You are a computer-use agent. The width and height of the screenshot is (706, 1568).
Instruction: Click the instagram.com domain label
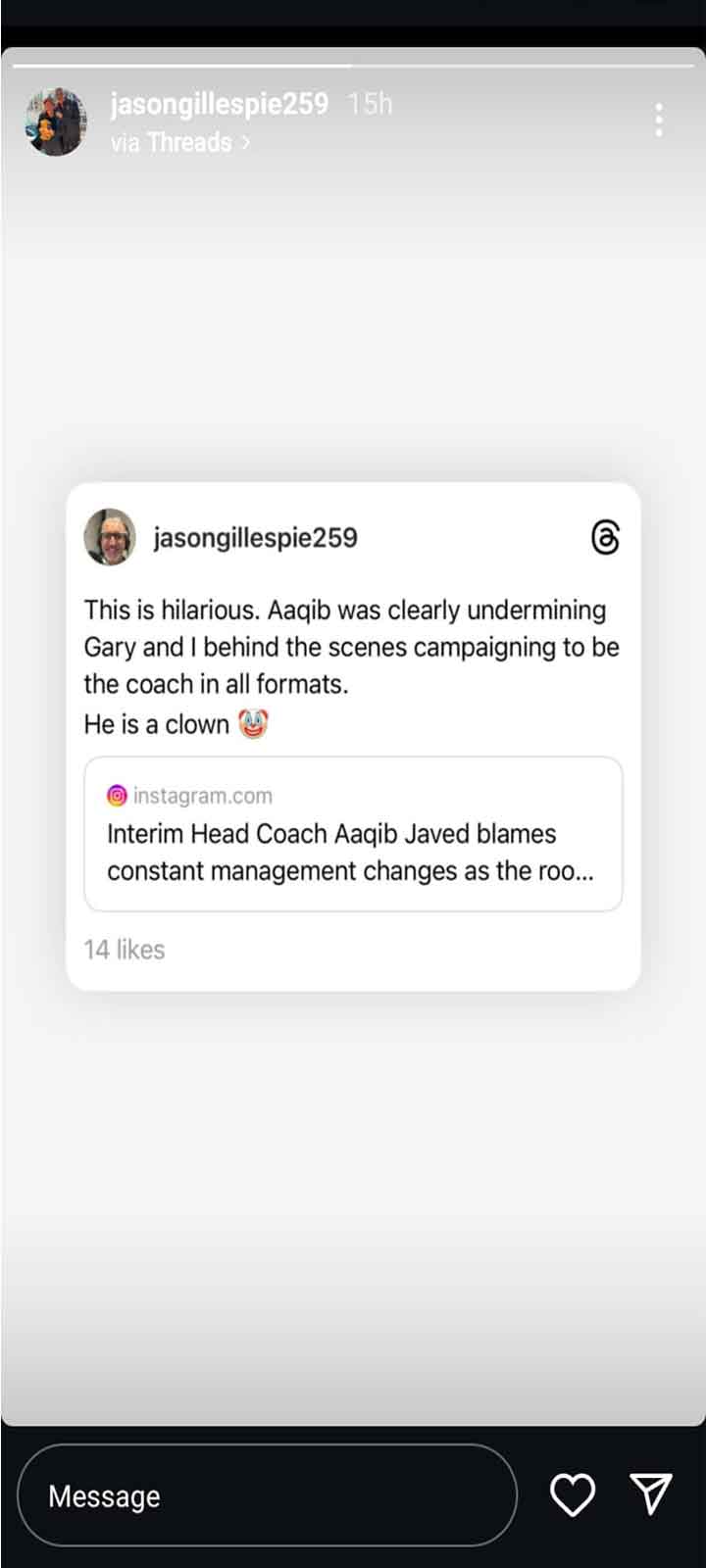tap(203, 796)
